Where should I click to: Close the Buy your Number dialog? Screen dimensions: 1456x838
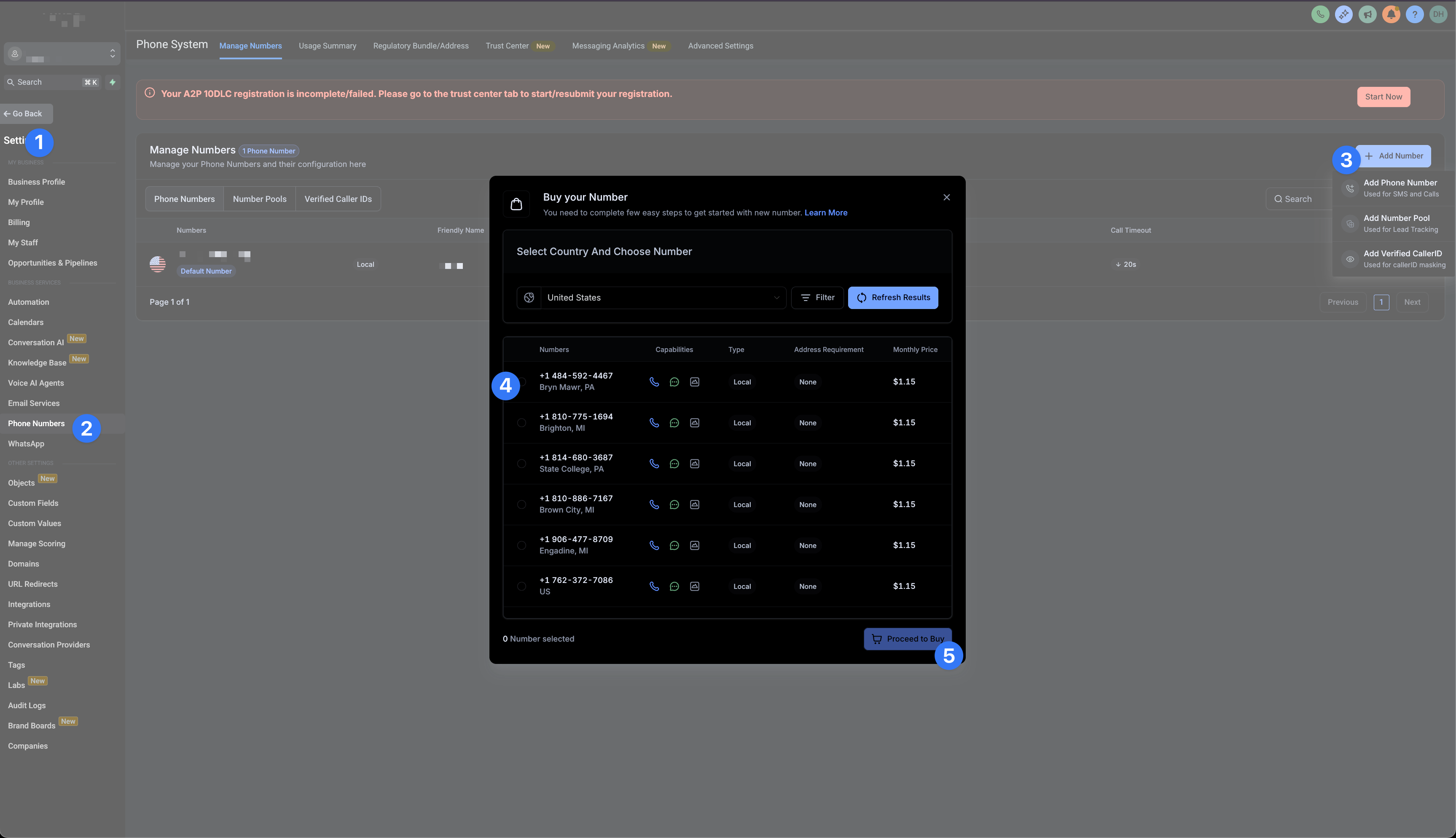[947, 197]
